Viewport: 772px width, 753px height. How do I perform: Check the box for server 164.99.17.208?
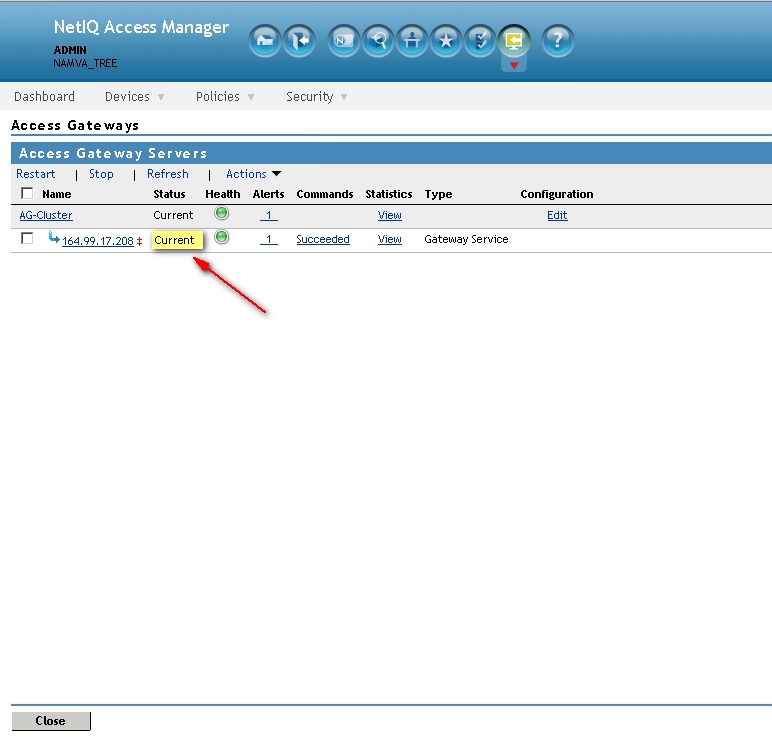point(27,238)
